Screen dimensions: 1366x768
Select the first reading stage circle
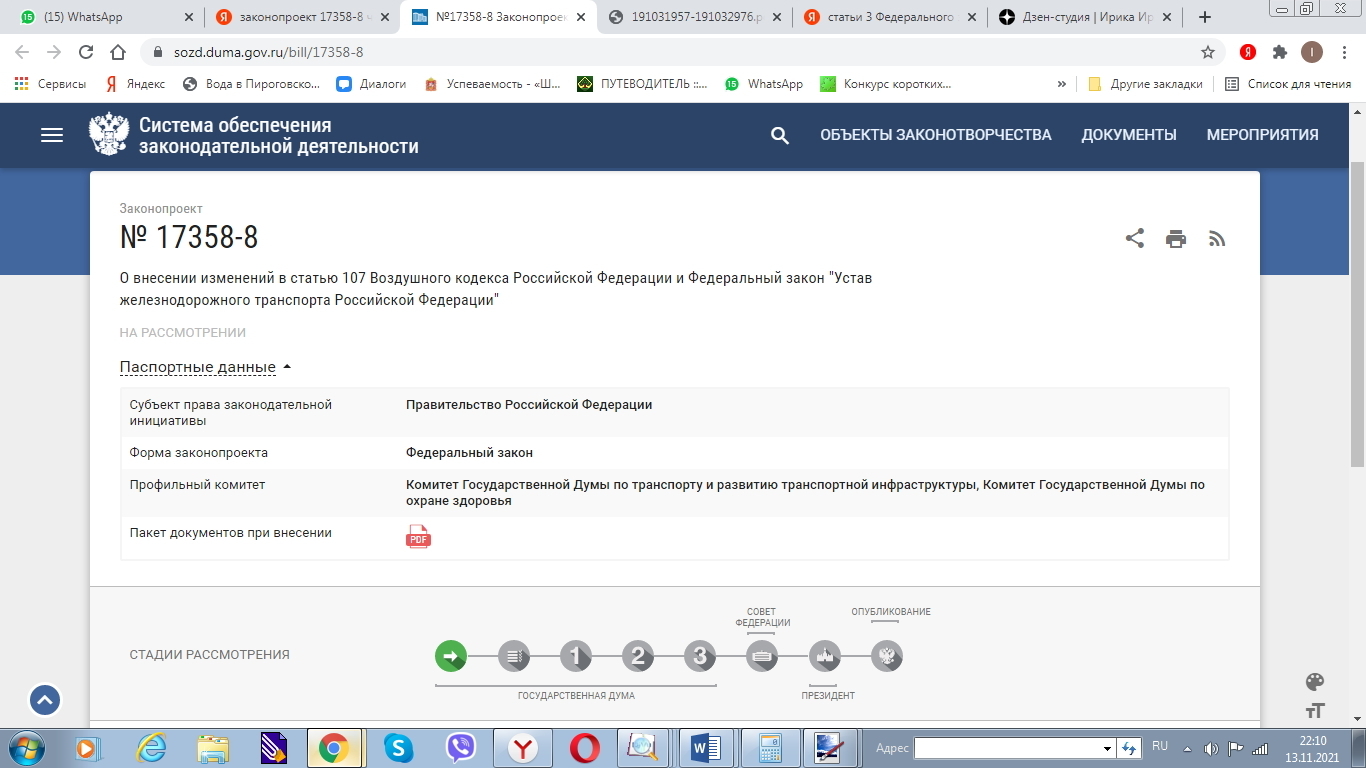click(x=576, y=657)
